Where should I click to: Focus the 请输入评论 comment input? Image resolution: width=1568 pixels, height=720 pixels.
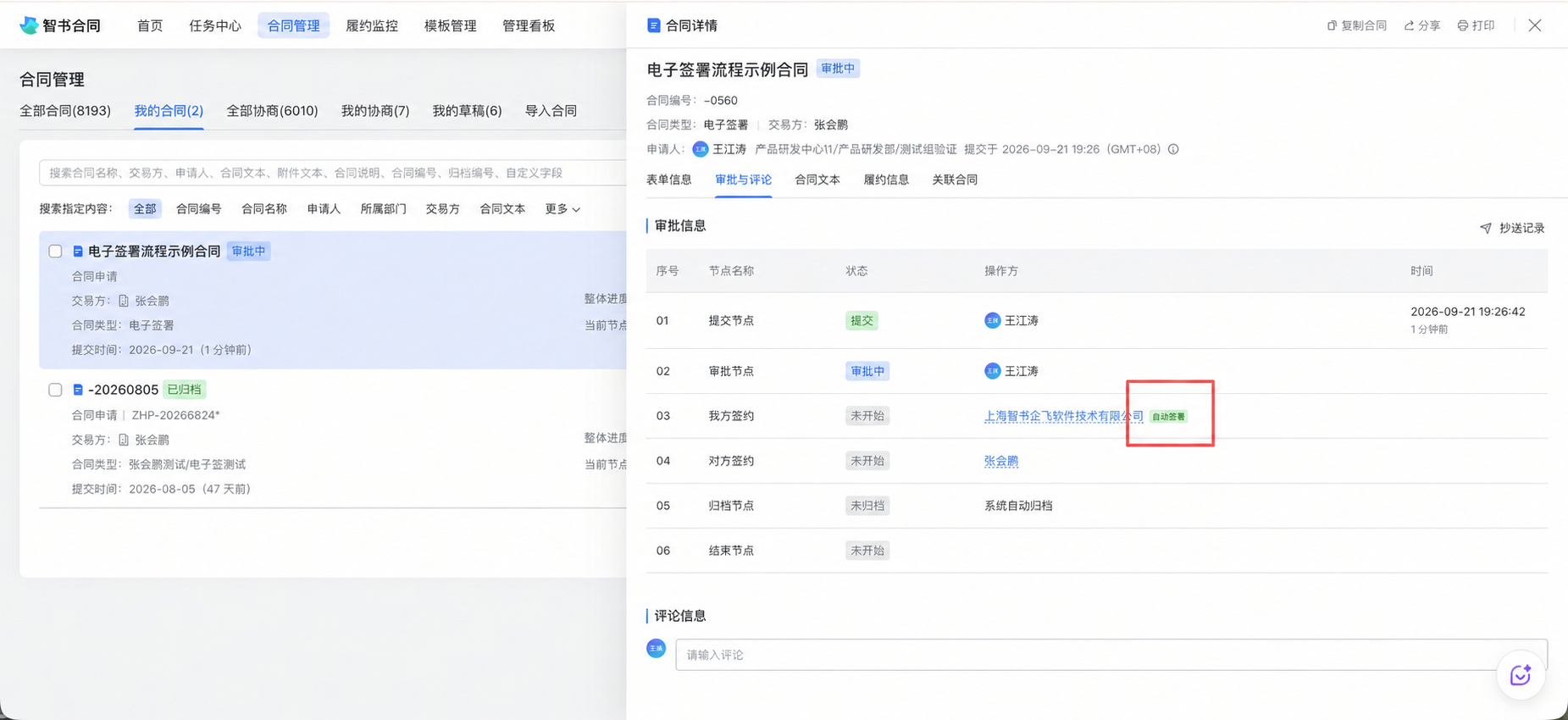click(1111, 655)
